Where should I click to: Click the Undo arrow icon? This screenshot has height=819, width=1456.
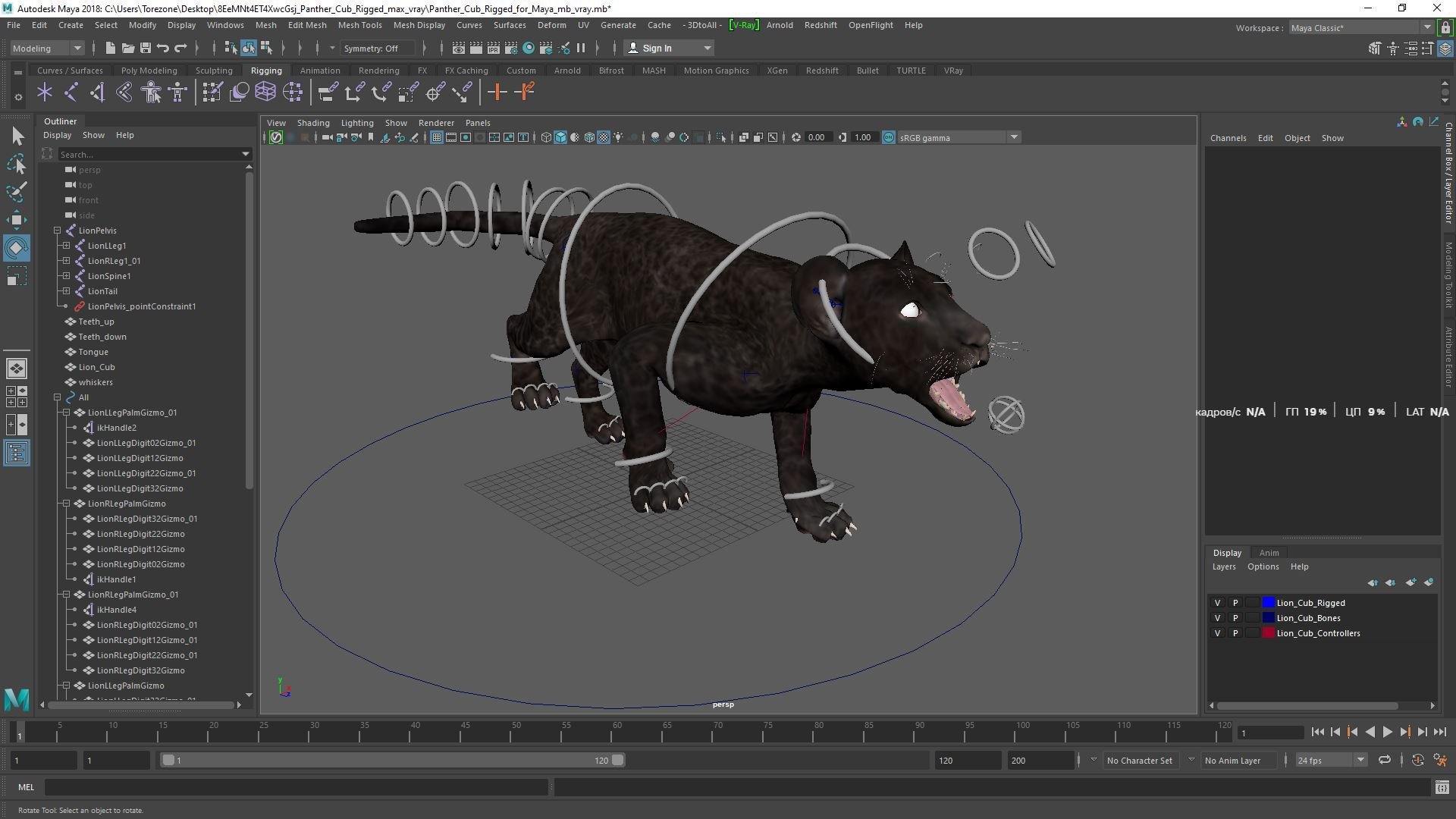163,48
